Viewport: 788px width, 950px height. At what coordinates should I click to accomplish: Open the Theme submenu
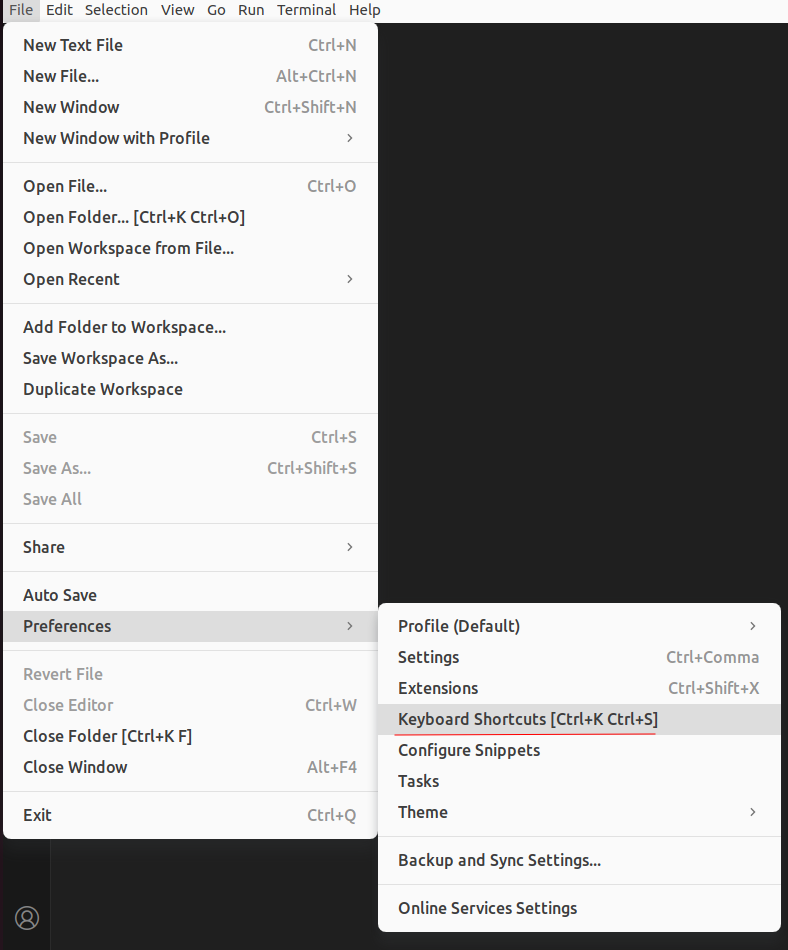point(422,812)
